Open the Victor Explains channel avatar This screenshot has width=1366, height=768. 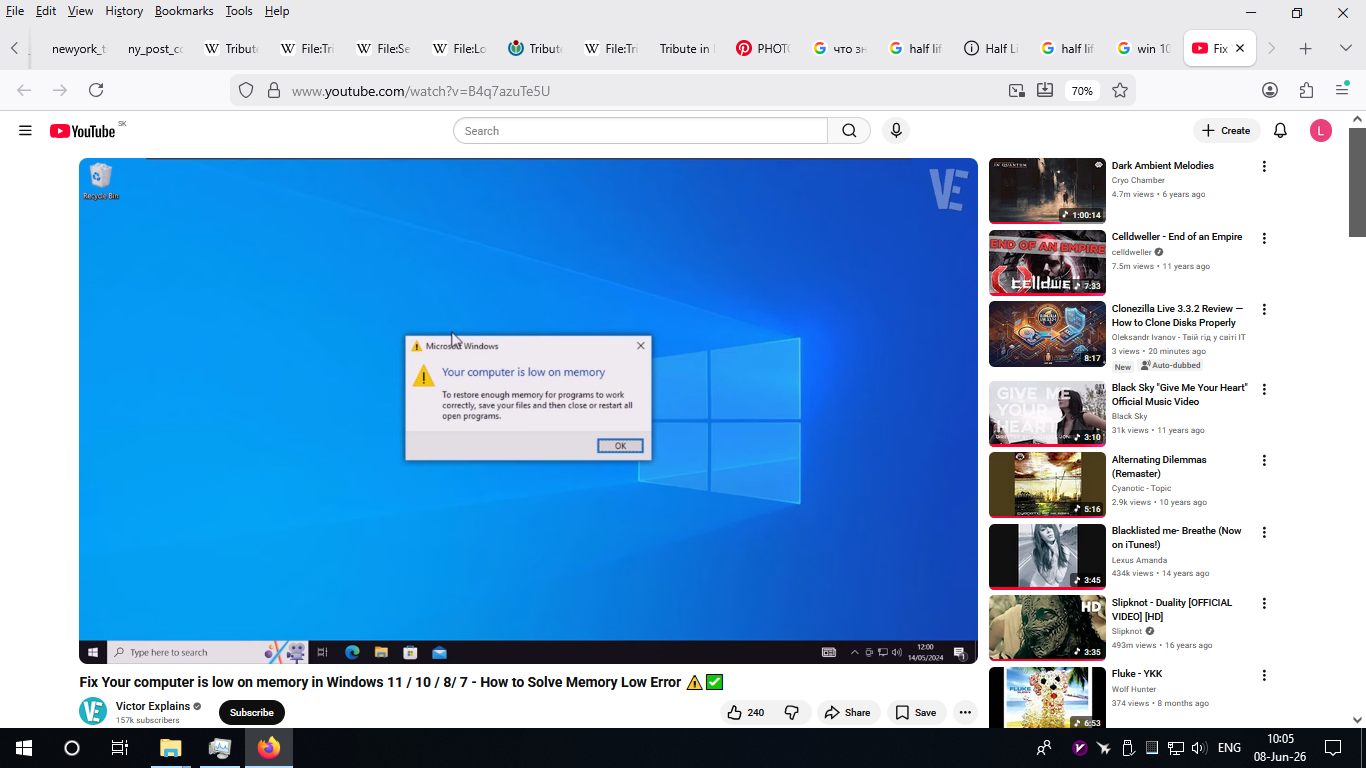[x=93, y=711]
